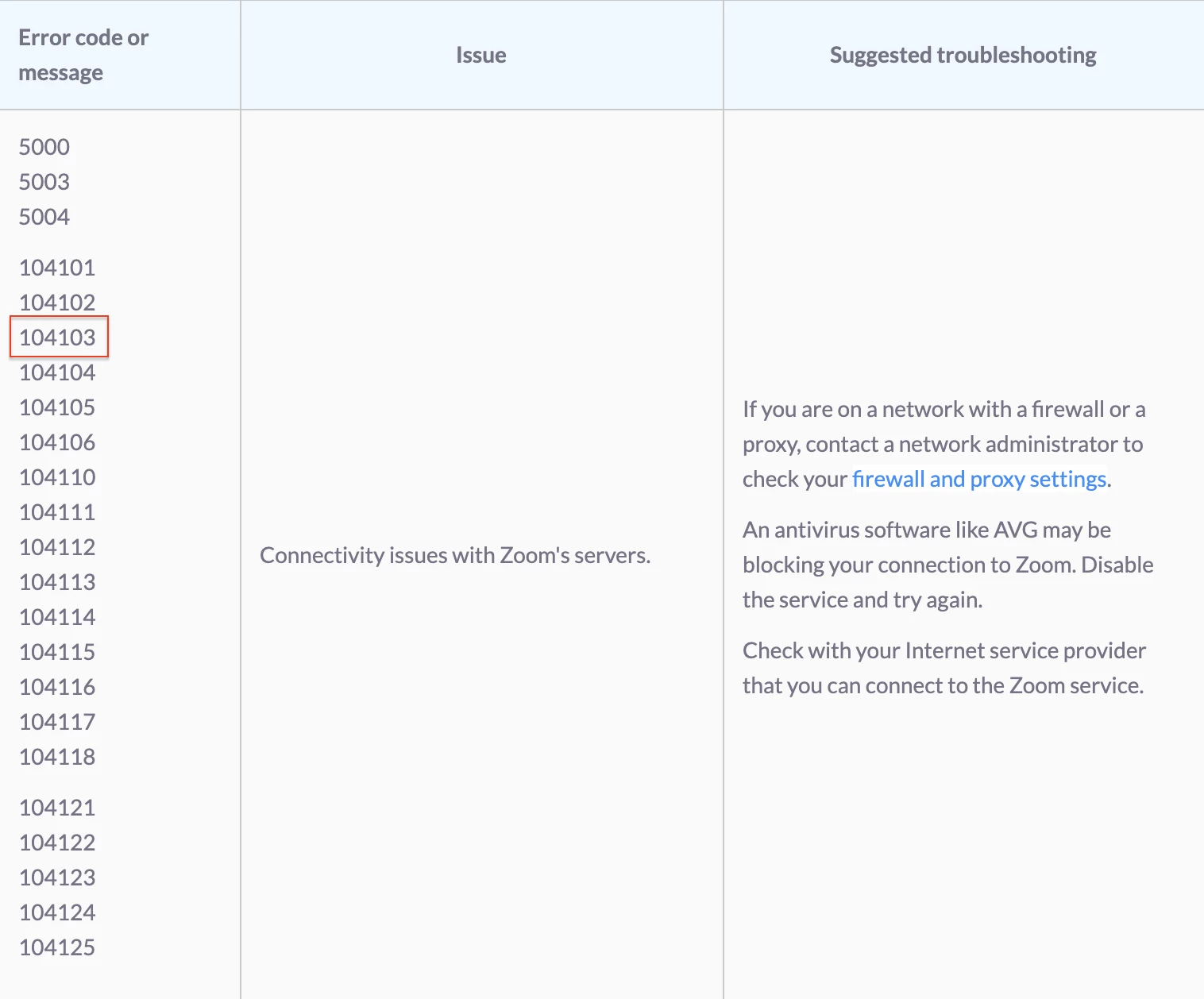The width and height of the screenshot is (1204, 999).
Task: Click the Internet service provider paragraph
Action: pyautogui.click(x=944, y=668)
